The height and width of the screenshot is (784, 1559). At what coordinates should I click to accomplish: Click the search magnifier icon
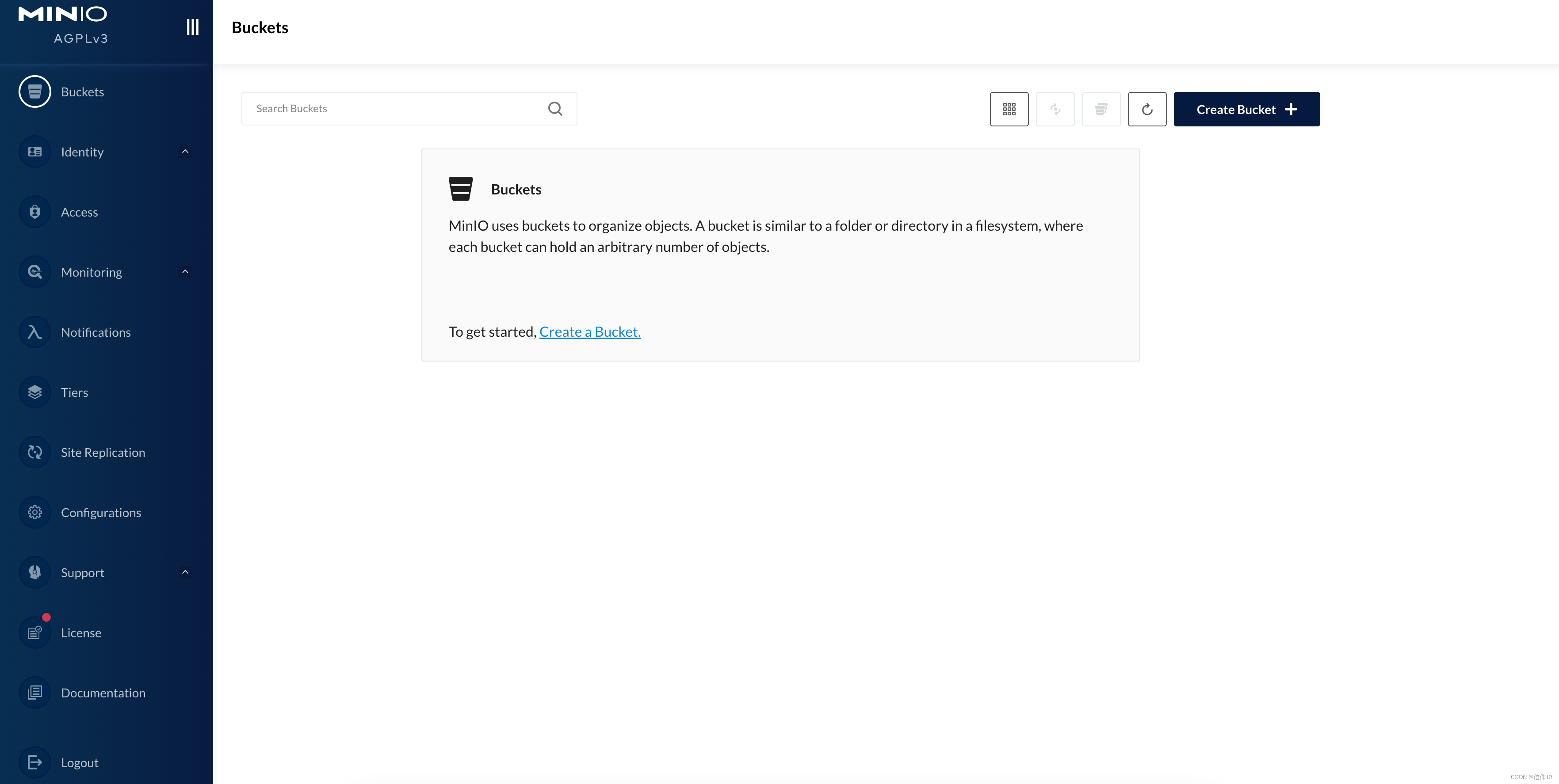click(555, 108)
